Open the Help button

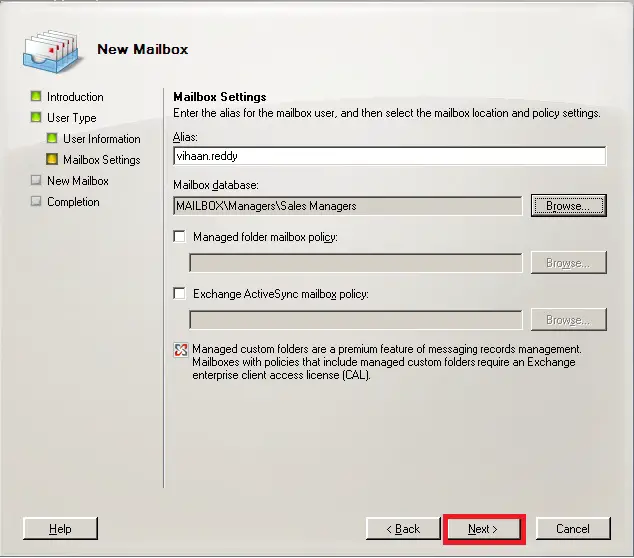click(60, 528)
